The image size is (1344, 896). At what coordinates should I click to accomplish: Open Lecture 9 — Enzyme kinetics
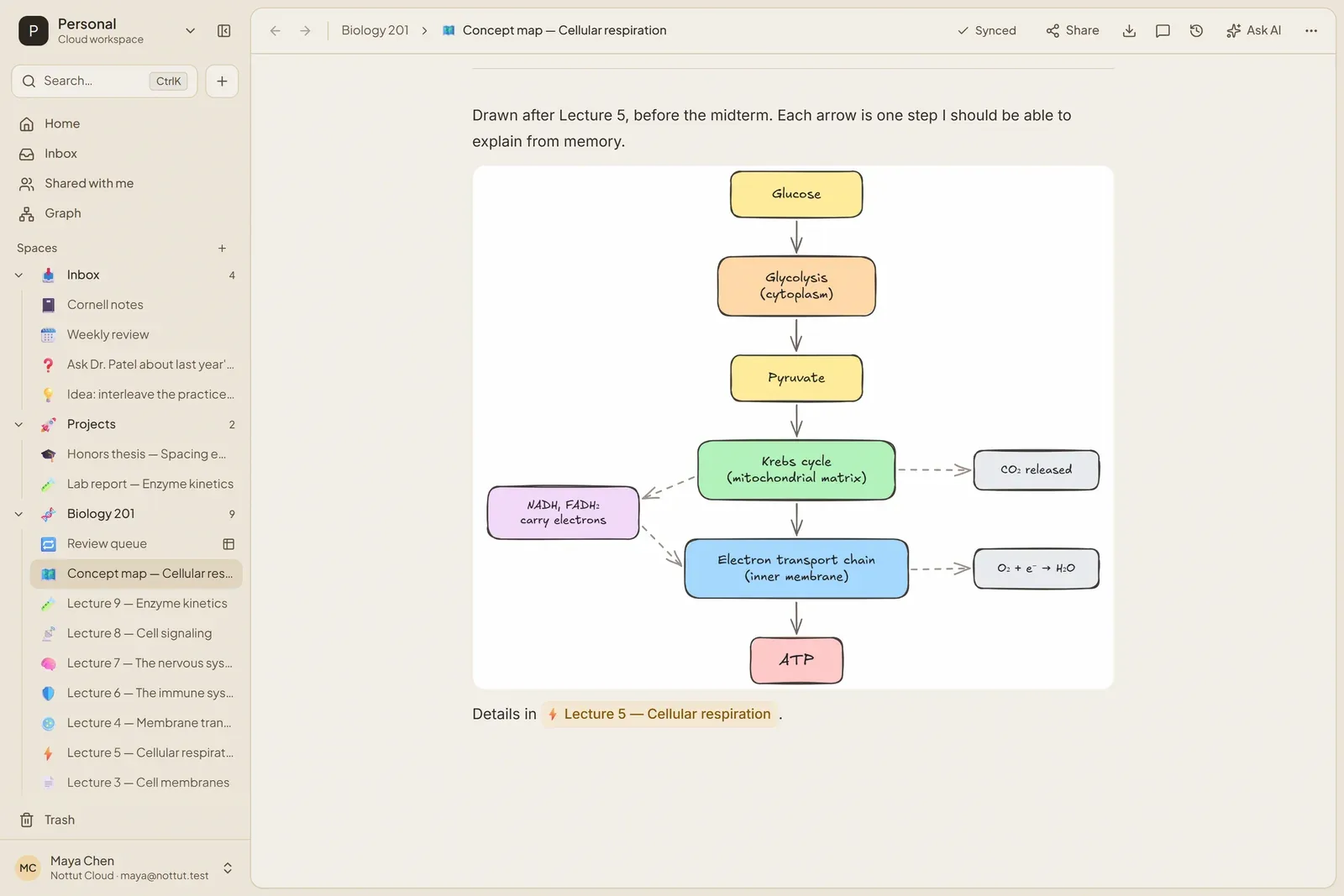pyautogui.click(x=136, y=604)
